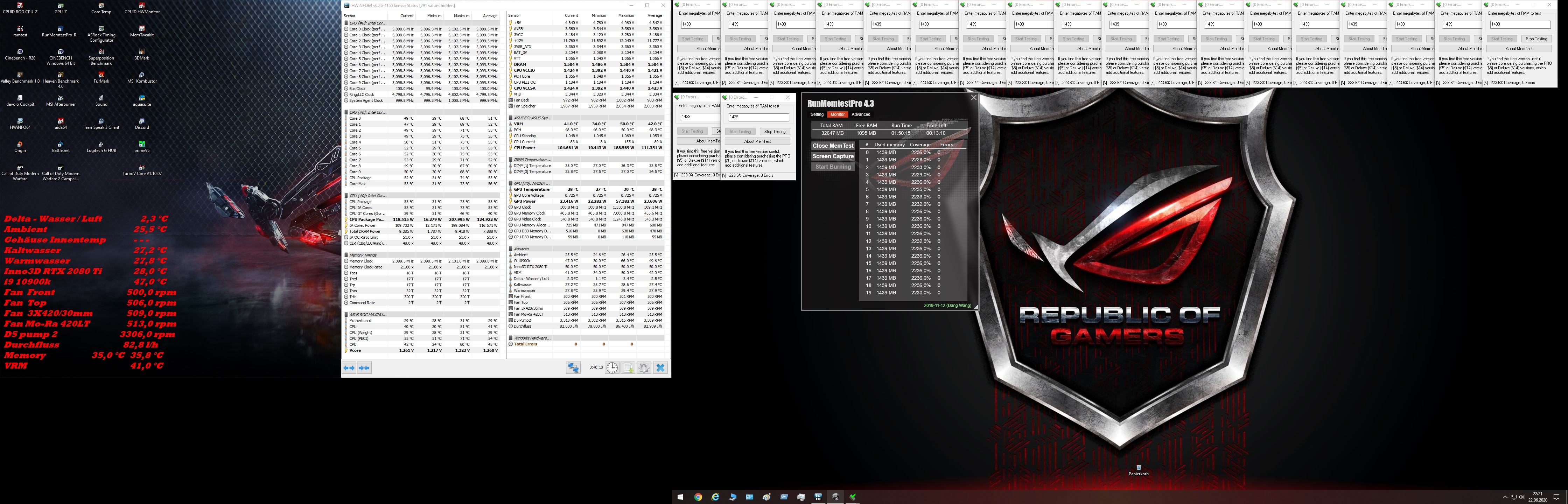The height and width of the screenshot is (504, 1568).
Task: Select the prime95 desktop icon
Action: [142, 147]
